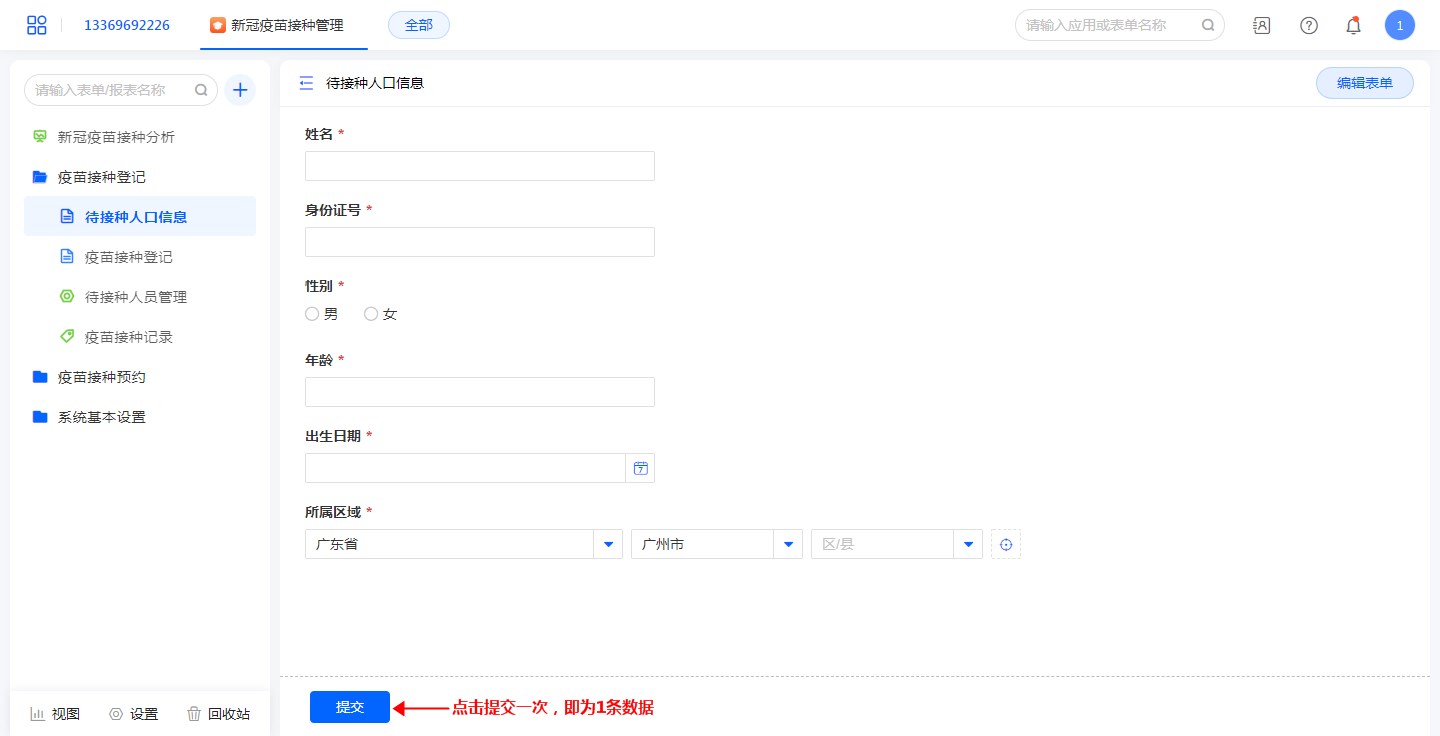The height and width of the screenshot is (736, 1440).
Task: Click the 姓名 input field
Action: [480, 166]
